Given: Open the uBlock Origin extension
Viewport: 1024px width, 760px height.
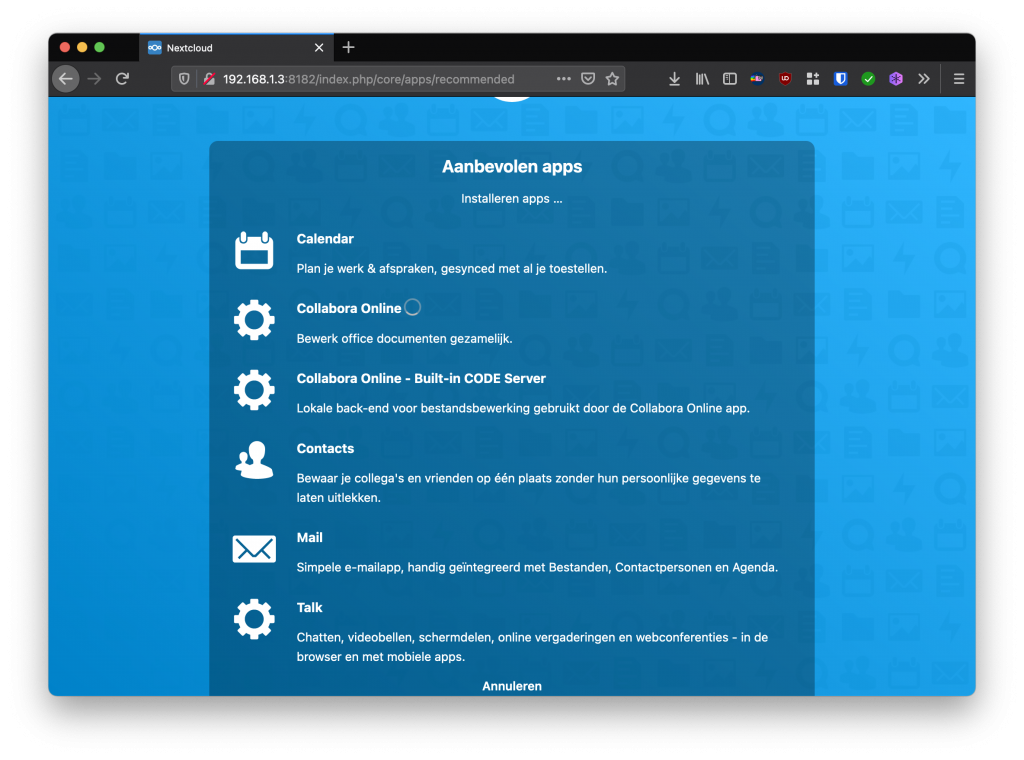Looking at the screenshot, I should (785, 79).
